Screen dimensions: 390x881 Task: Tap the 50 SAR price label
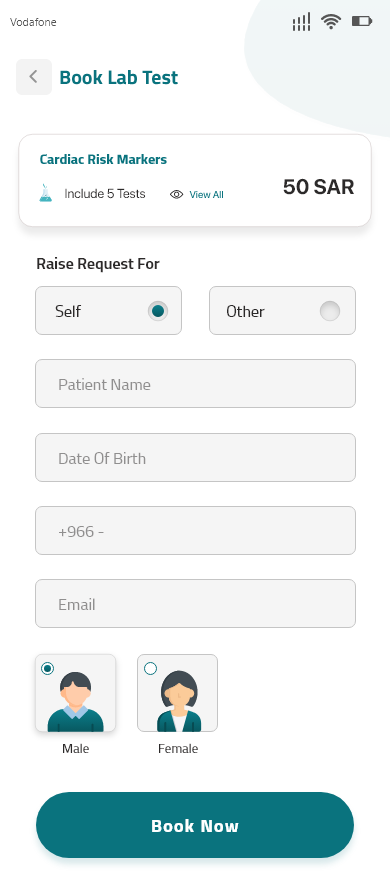click(x=319, y=187)
